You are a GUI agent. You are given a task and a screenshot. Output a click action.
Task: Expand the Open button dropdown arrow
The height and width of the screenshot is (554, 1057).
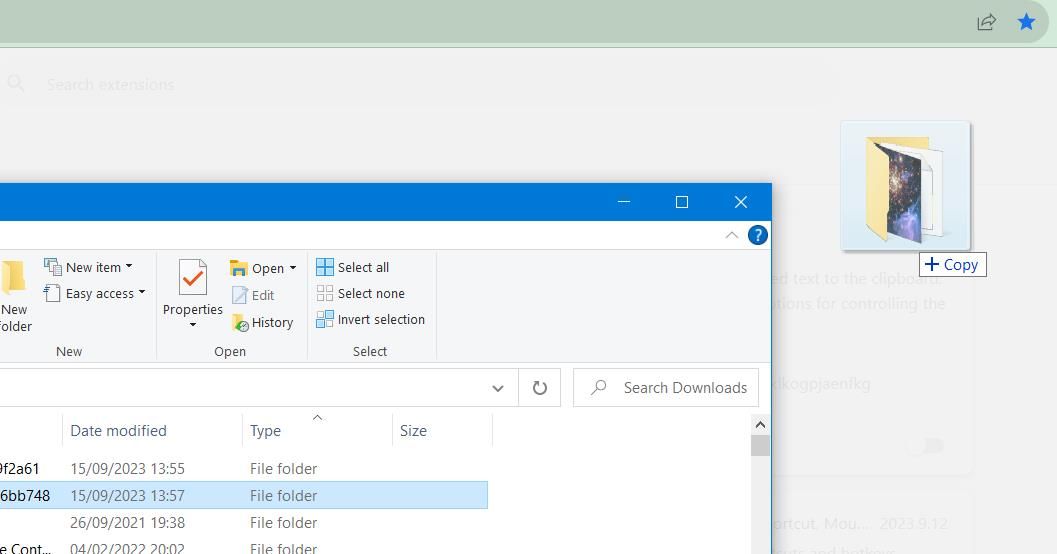tap(293, 268)
